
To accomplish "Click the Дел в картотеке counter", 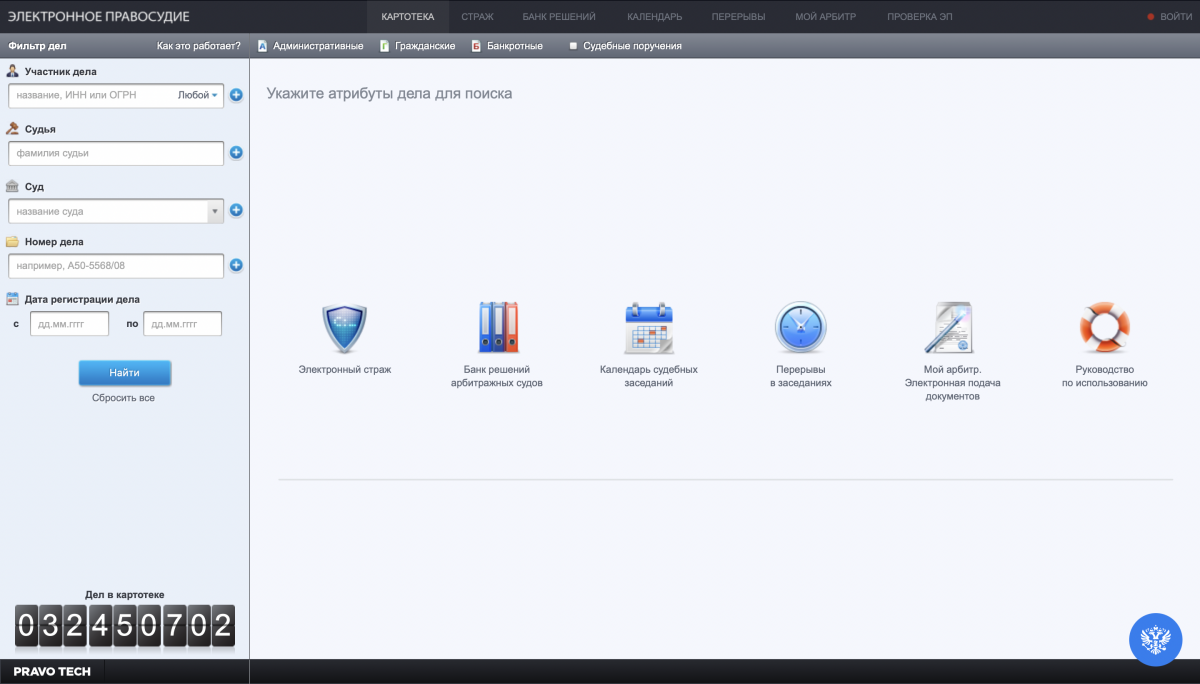I will click(125, 626).
